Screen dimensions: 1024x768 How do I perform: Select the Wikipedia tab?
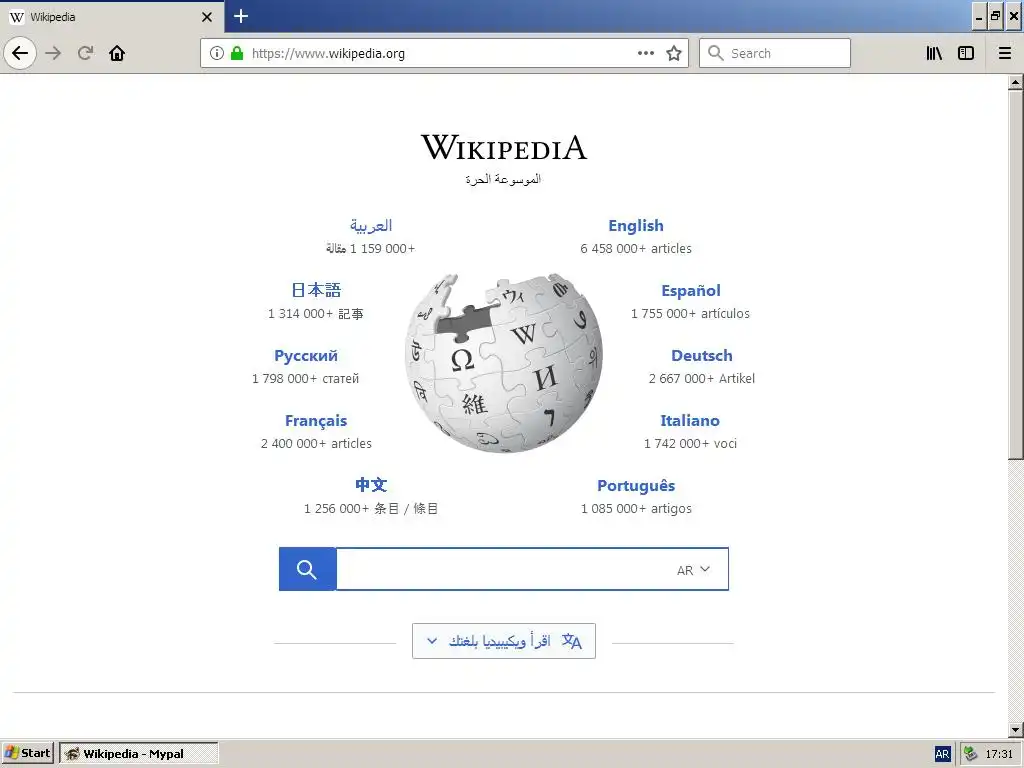coord(111,17)
